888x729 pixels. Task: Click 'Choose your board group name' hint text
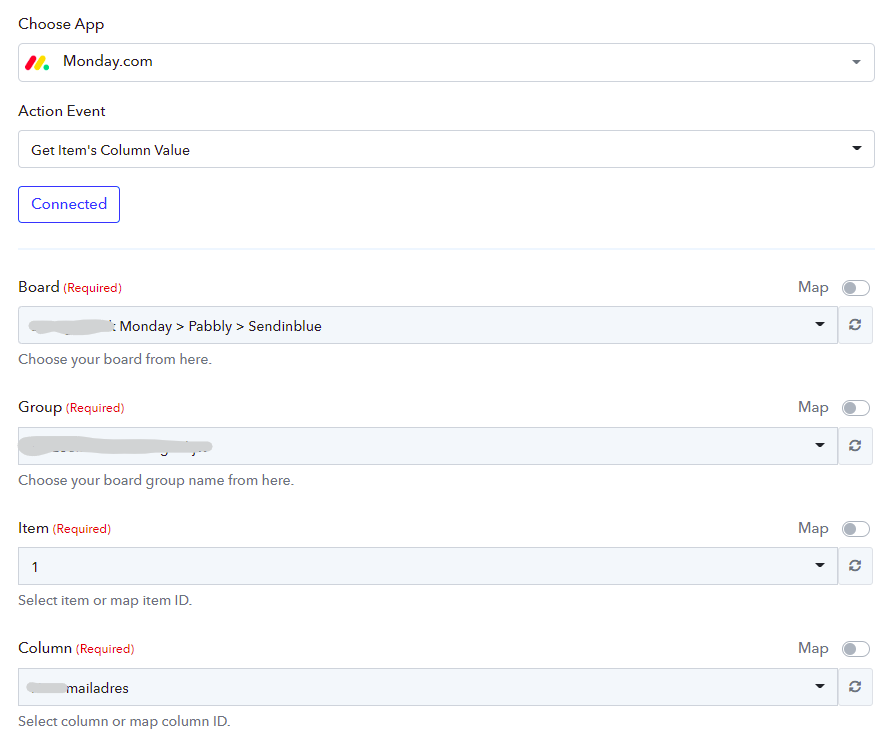[x=156, y=480]
